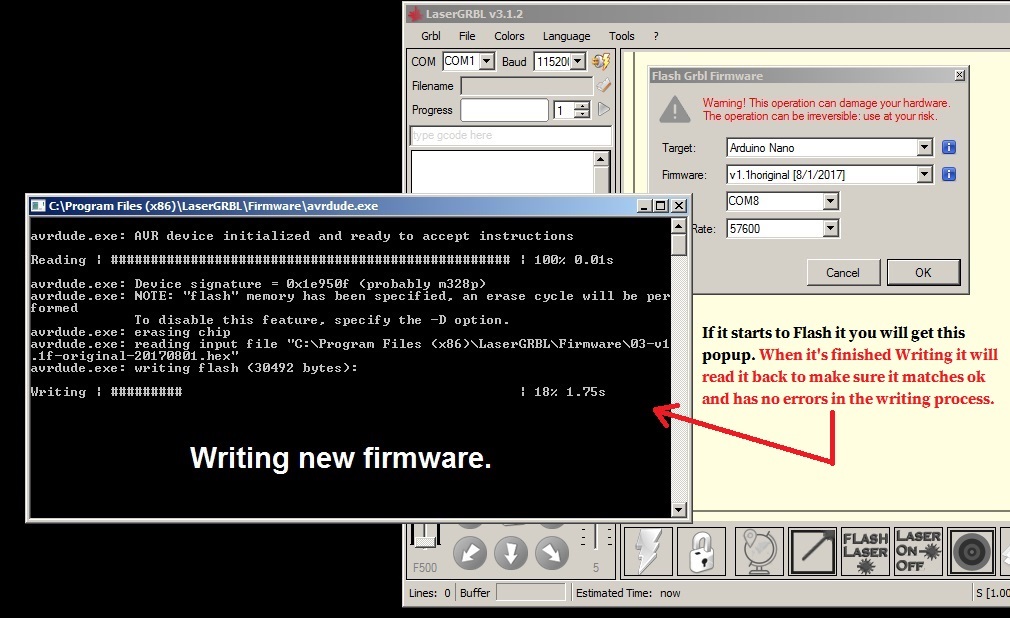The width and height of the screenshot is (1010, 618).
Task: Click the Filename text field
Action: coord(527,86)
